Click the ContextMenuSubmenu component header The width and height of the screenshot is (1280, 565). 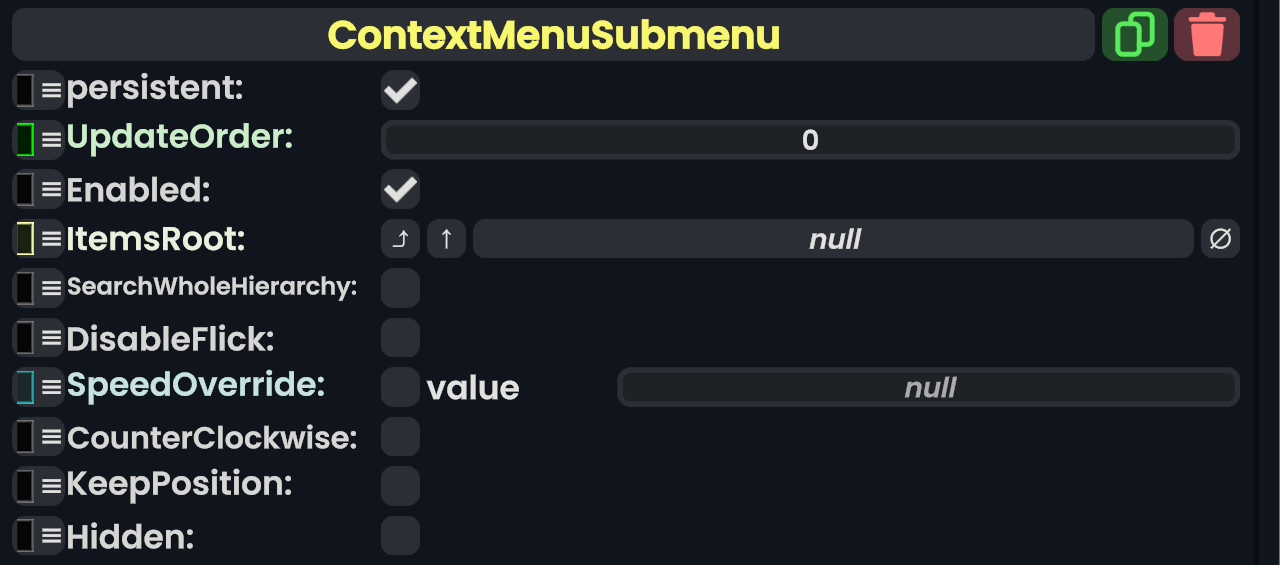(x=553, y=35)
